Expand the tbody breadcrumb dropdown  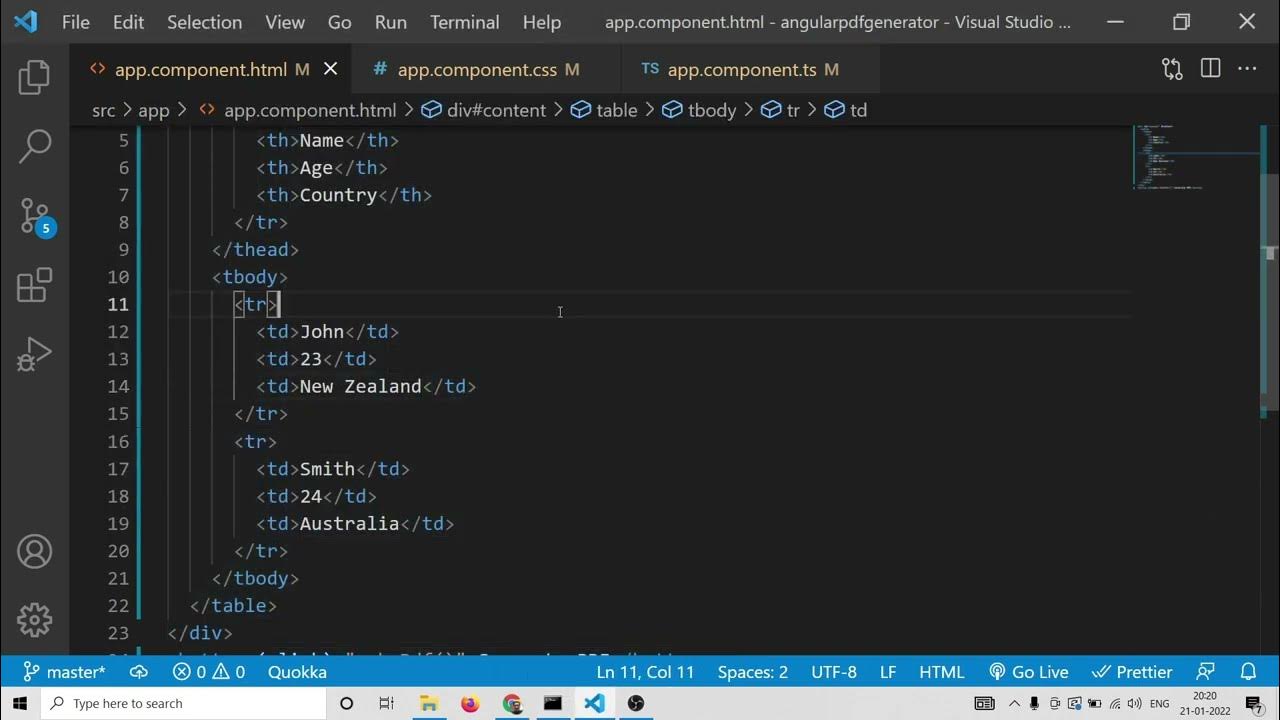click(x=700, y=110)
